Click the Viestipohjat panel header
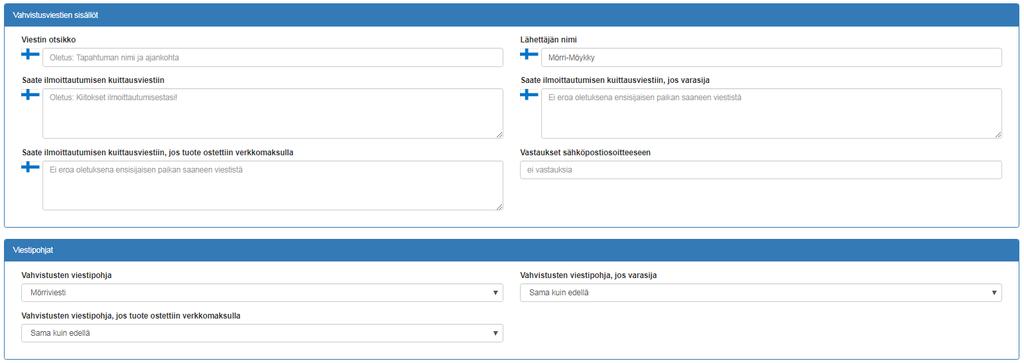The height and width of the screenshot is (363, 1024). click(x=512, y=250)
